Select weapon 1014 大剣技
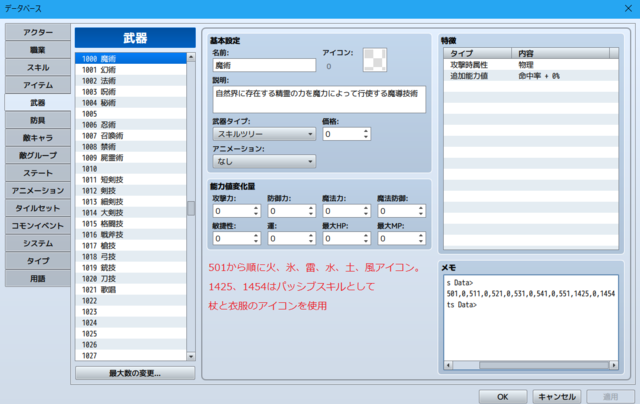The image size is (640, 404). click(131, 213)
